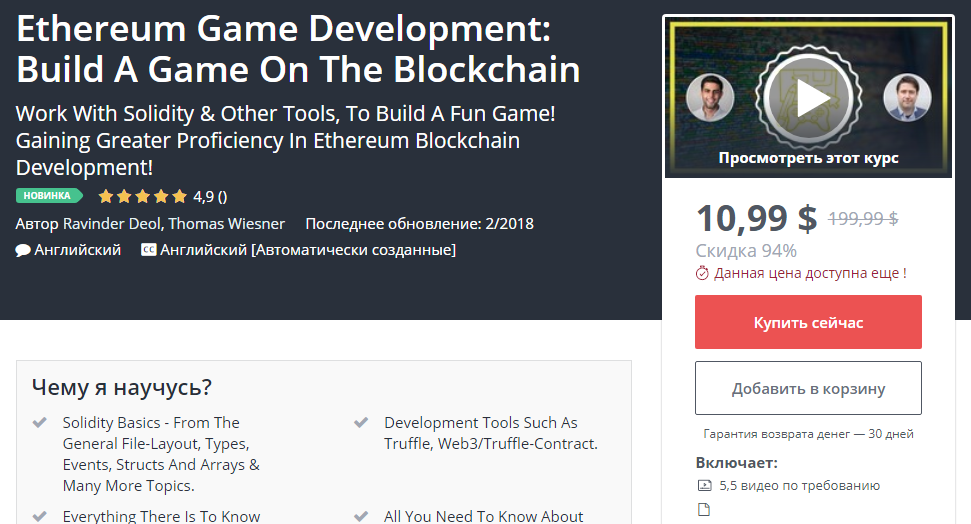Click checkmark beside "Everything There Is To Know"
Screen dimensions: 971x524
tap(40, 516)
